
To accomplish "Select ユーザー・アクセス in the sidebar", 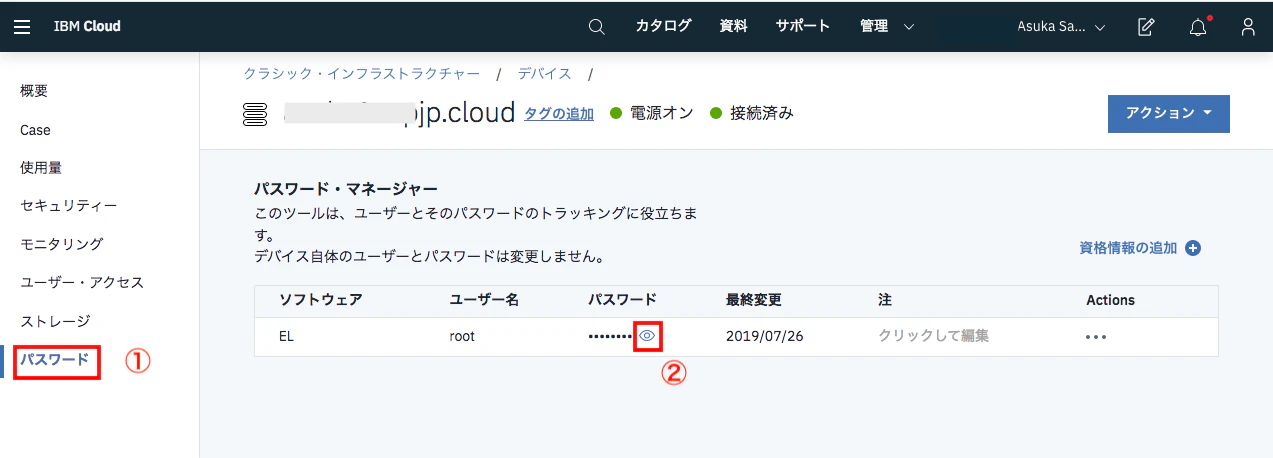I will pos(82,282).
